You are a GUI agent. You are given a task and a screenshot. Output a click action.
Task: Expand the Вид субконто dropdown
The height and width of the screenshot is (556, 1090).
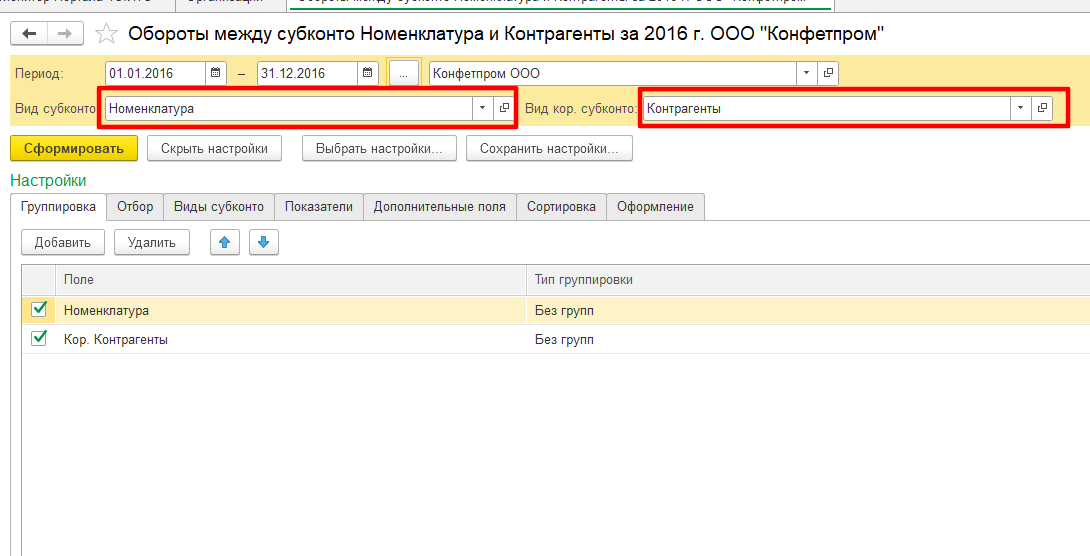[x=482, y=108]
